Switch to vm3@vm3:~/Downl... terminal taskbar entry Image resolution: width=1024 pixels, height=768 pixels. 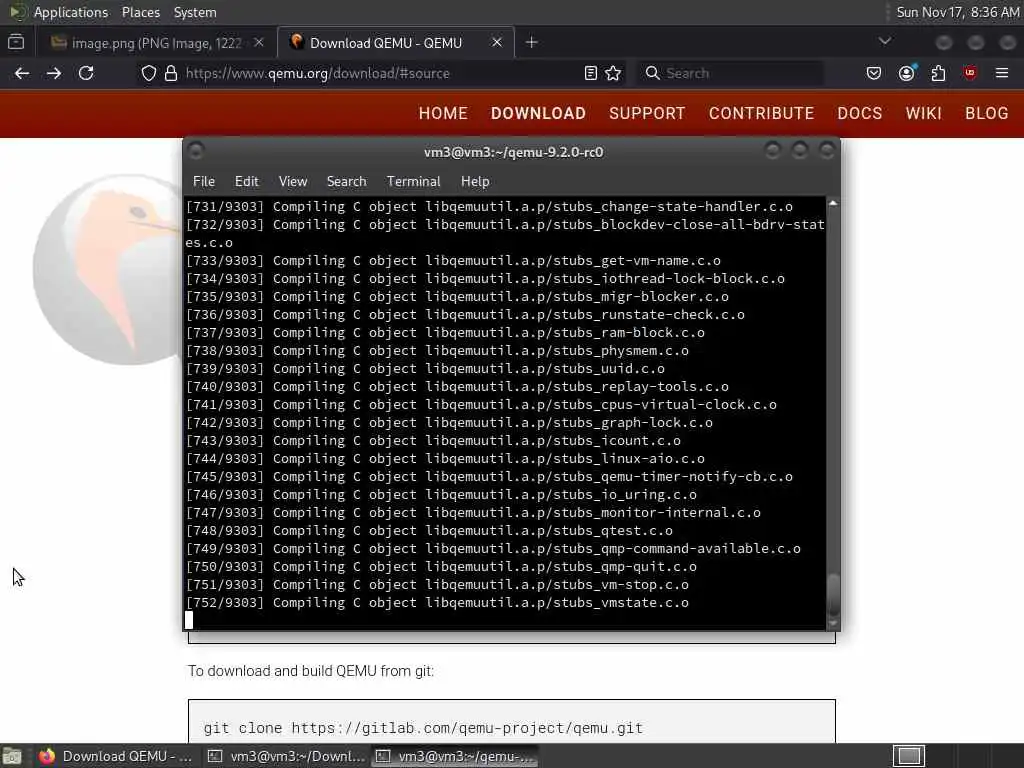pyautogui.click(x=286, y=756)
